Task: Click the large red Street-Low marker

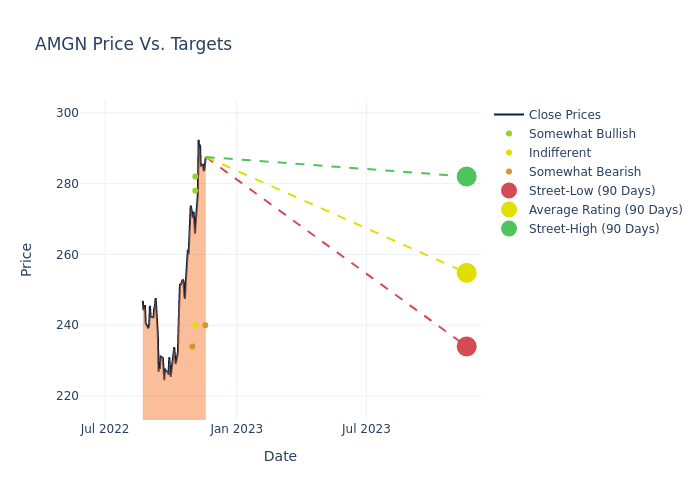Action: click(466, 346)
